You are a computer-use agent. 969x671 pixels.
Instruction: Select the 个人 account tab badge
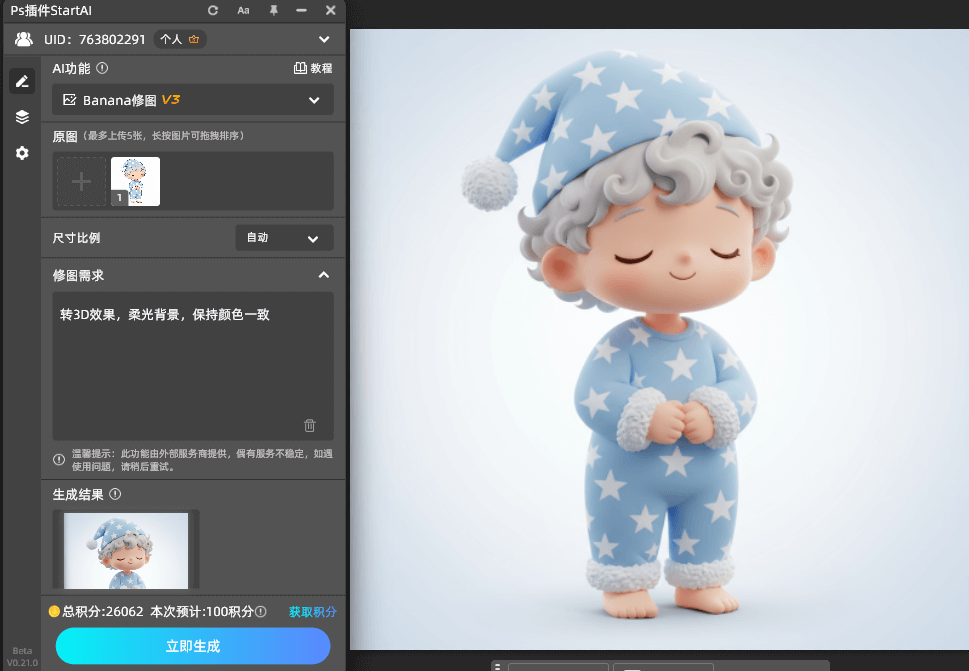pyautogui.click(x=179, y=39)
